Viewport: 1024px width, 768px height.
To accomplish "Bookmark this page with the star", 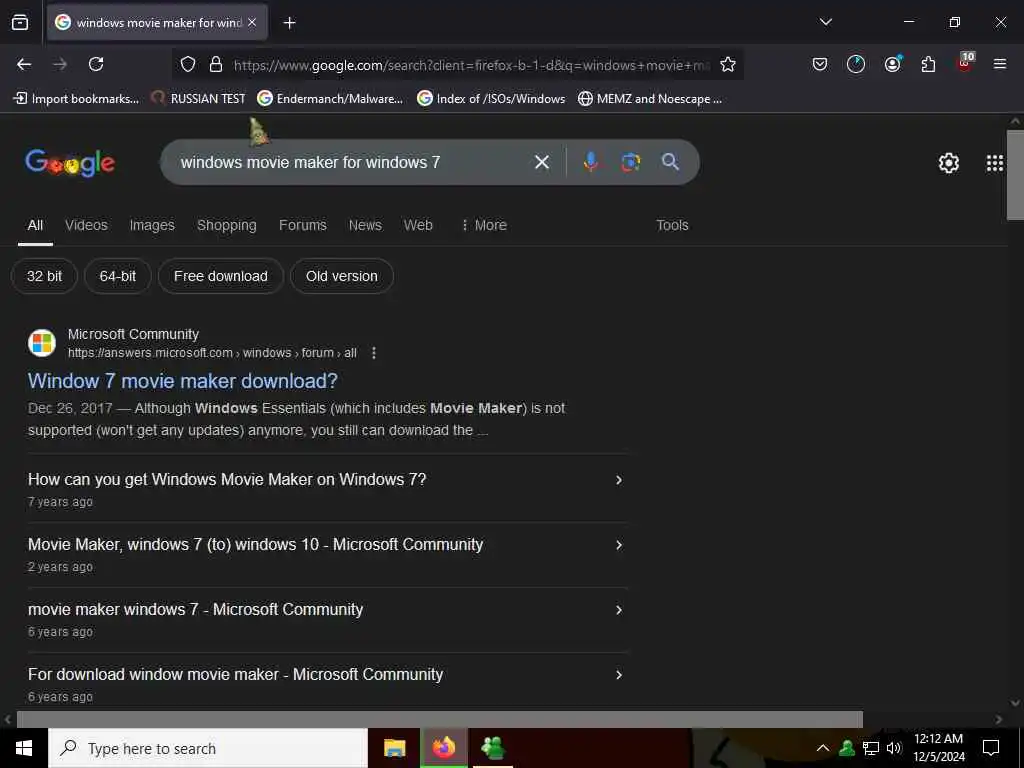I will coord(728,65).
